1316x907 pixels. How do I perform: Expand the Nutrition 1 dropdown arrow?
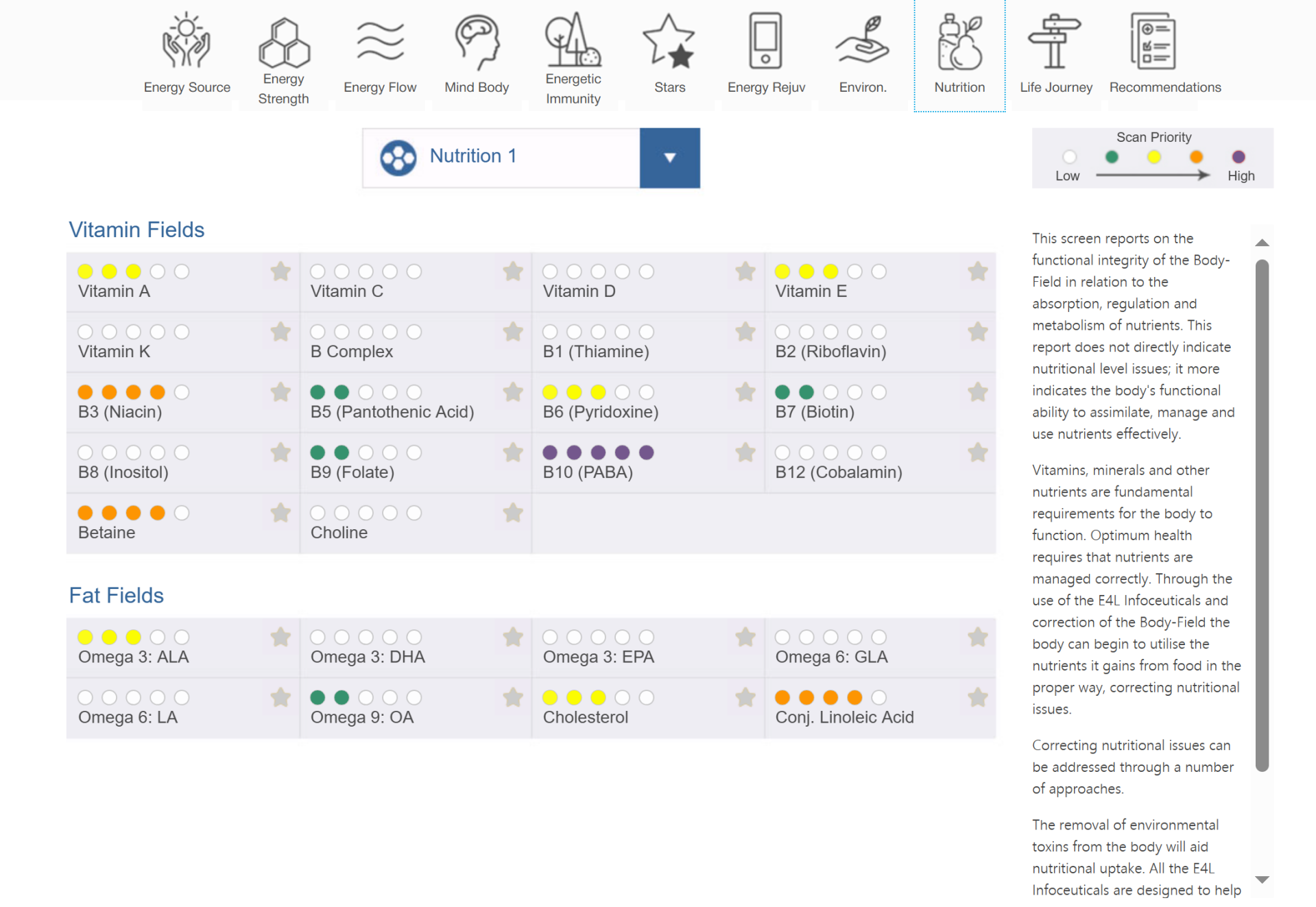(x=670, y=158)
